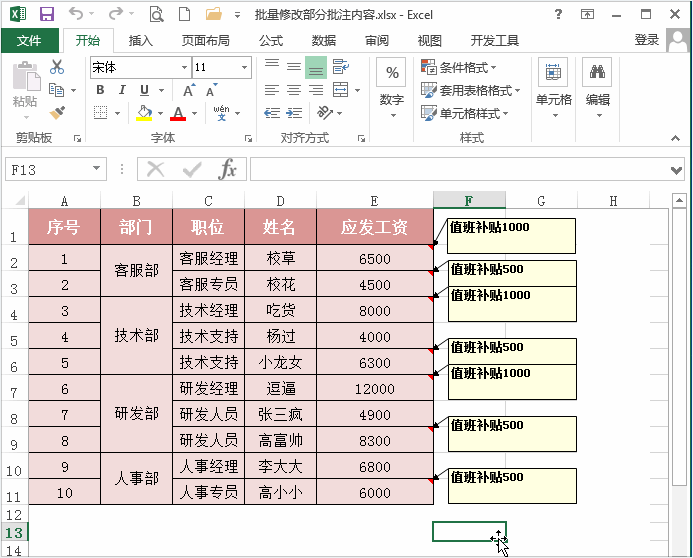
Task: Create a new blank workbook
Action: (185, 14)
